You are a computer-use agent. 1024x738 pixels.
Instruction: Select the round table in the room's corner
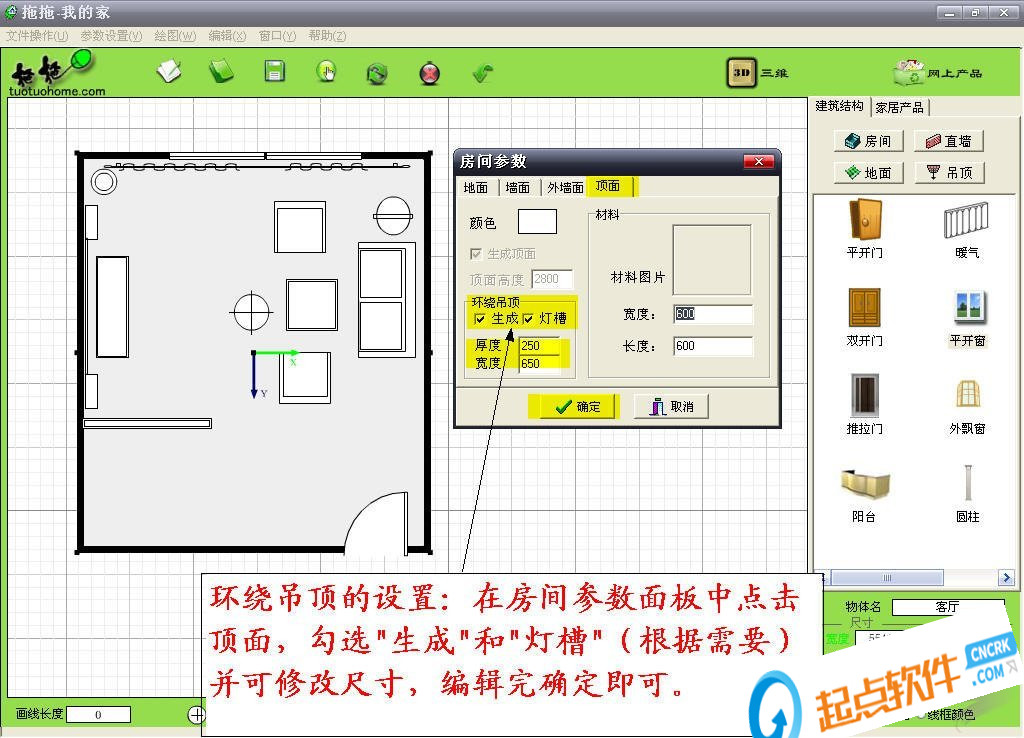pyautogui.click(x=104, y=182)
